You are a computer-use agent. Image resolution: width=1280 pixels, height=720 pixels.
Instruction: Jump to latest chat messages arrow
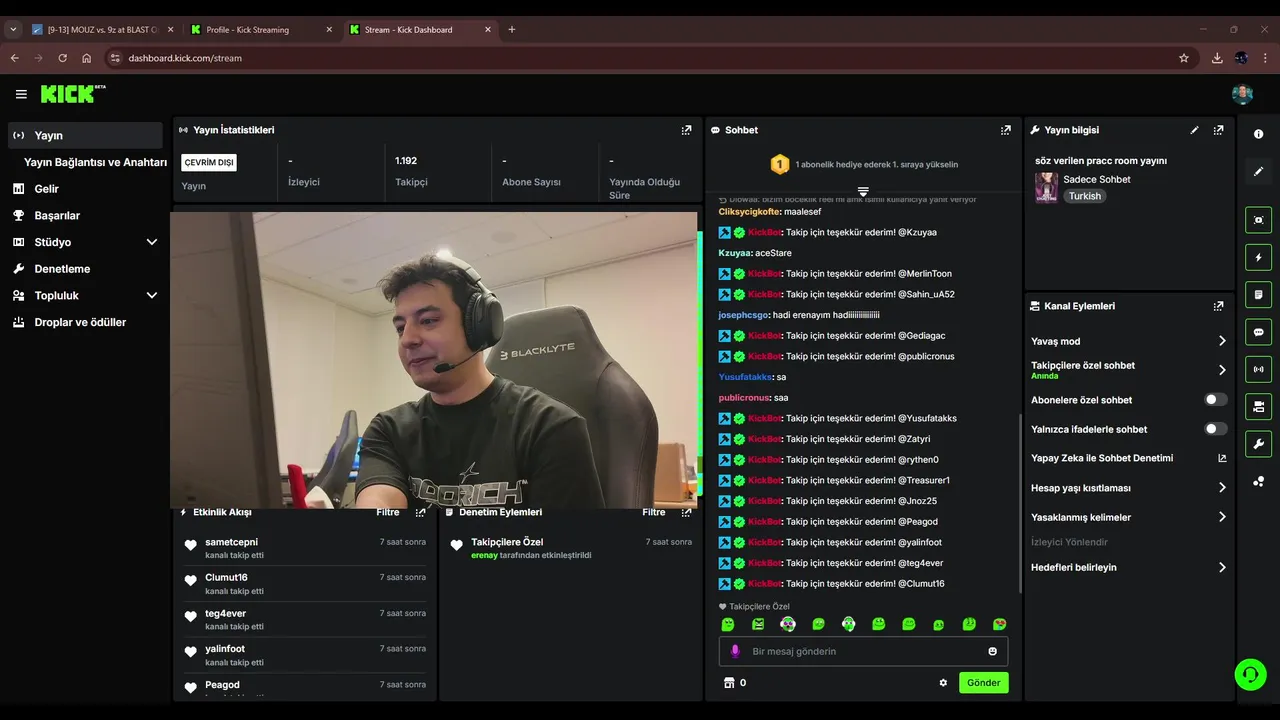point(863,191)
